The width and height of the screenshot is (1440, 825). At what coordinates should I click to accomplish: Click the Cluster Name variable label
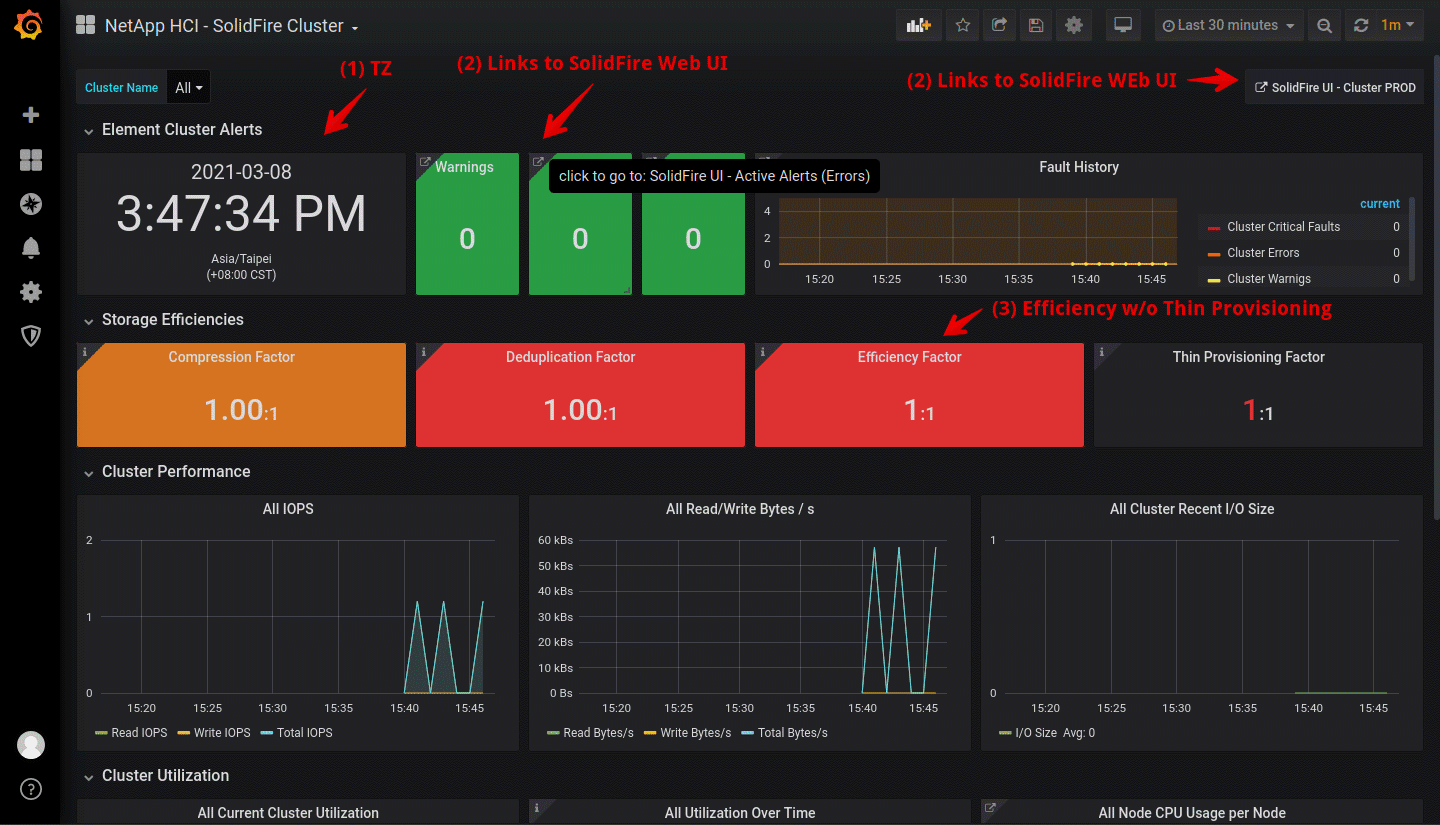pyautogui.click(x=122, y=88)
